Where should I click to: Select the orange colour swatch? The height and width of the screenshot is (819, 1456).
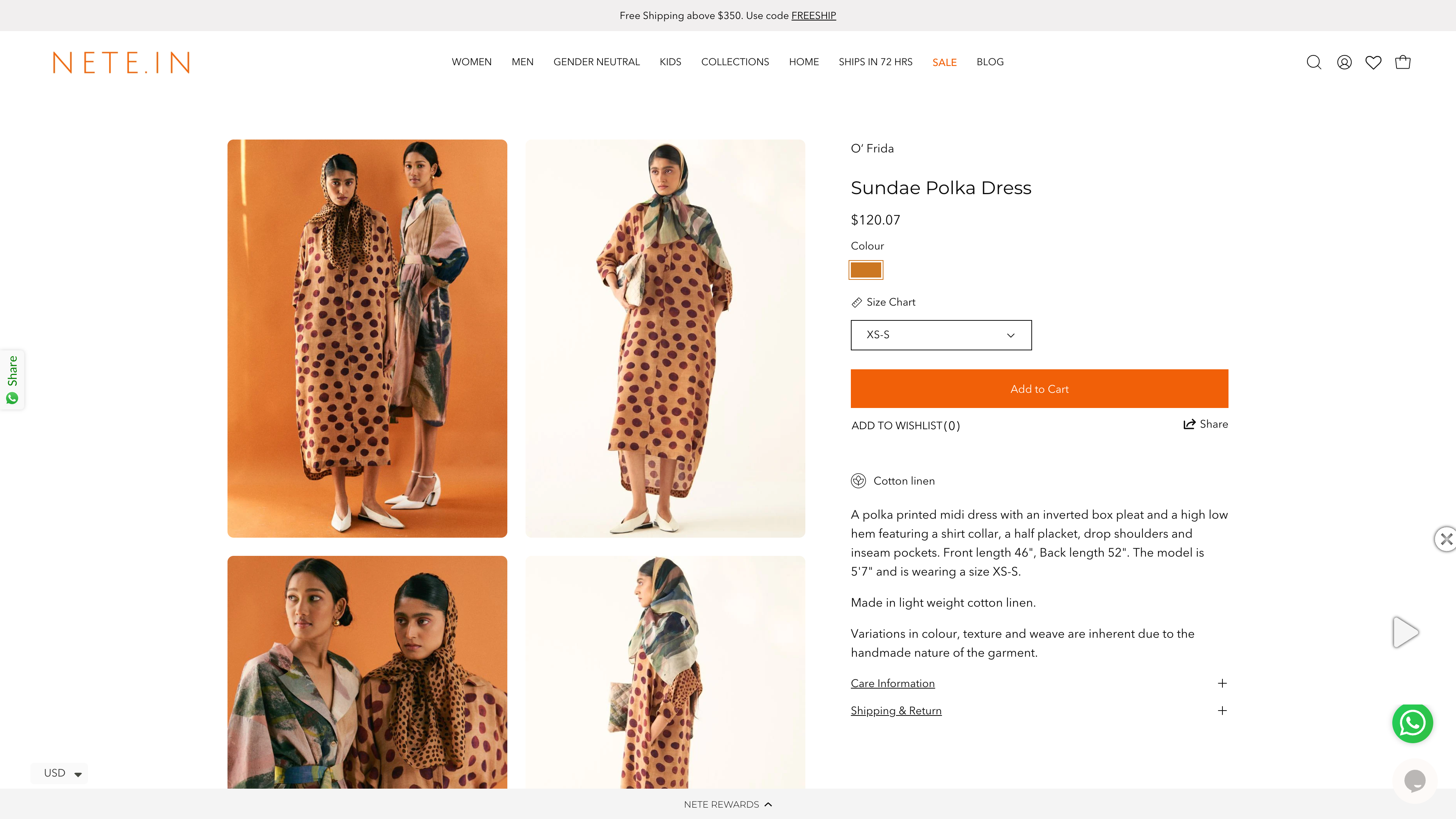(865, 270)
